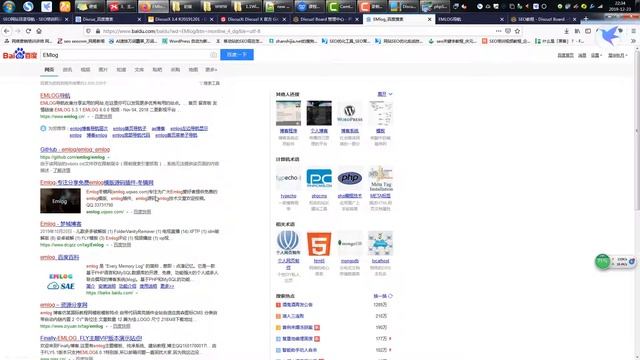Refresh the hot searches list with 换一换
Screen dimensions: 640x360
(x=383, y=296)
